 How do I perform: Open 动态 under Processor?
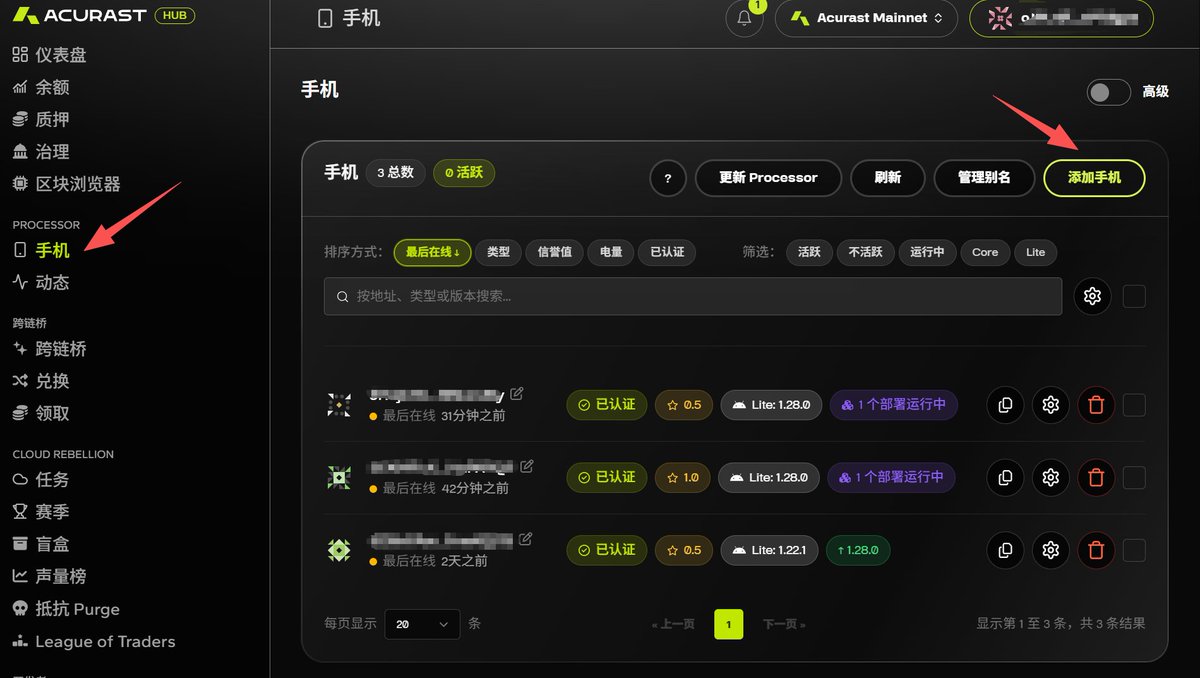tap(41, 283)
